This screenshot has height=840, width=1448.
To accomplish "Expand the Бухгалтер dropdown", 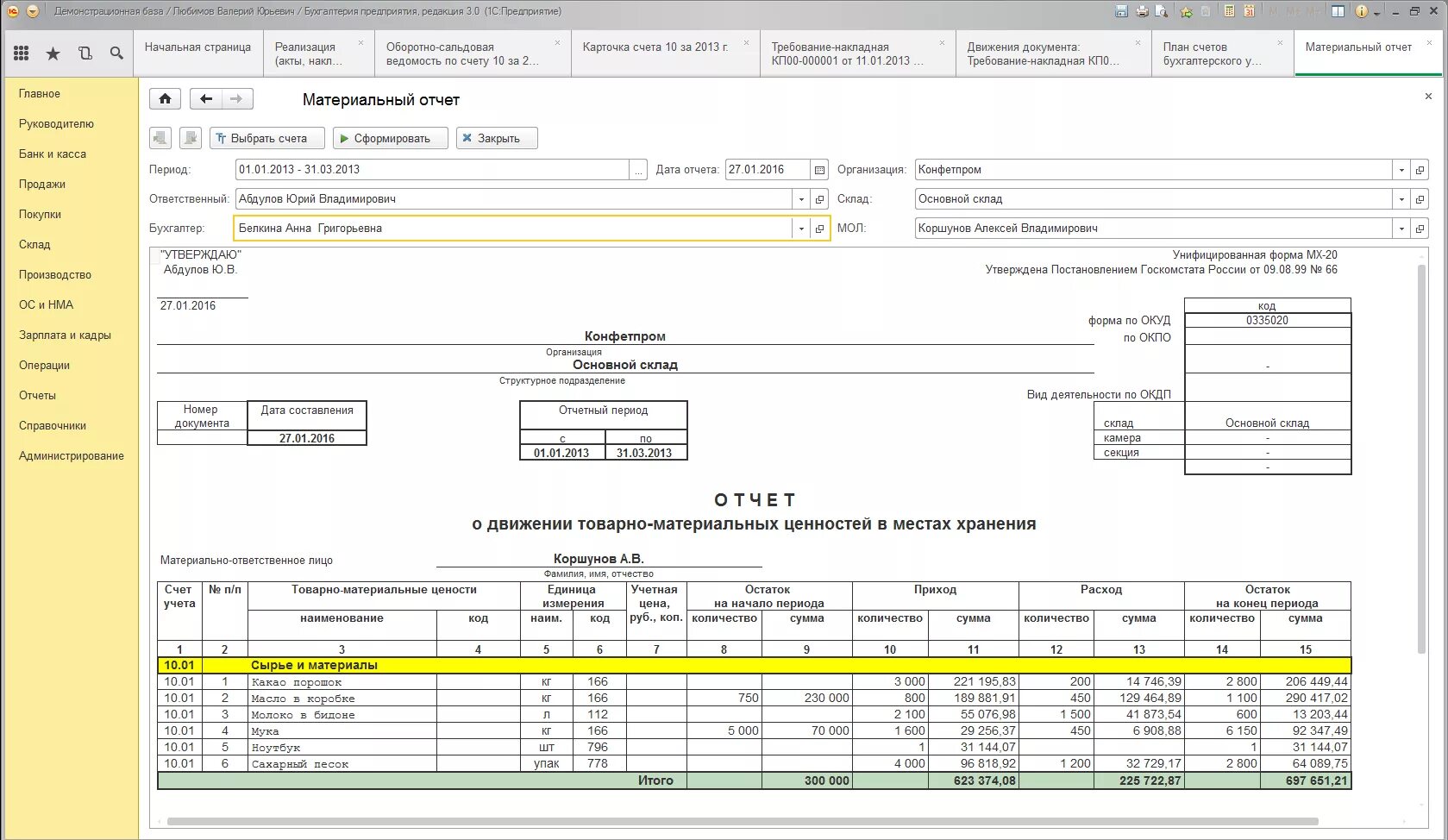I will click(801, 229).
